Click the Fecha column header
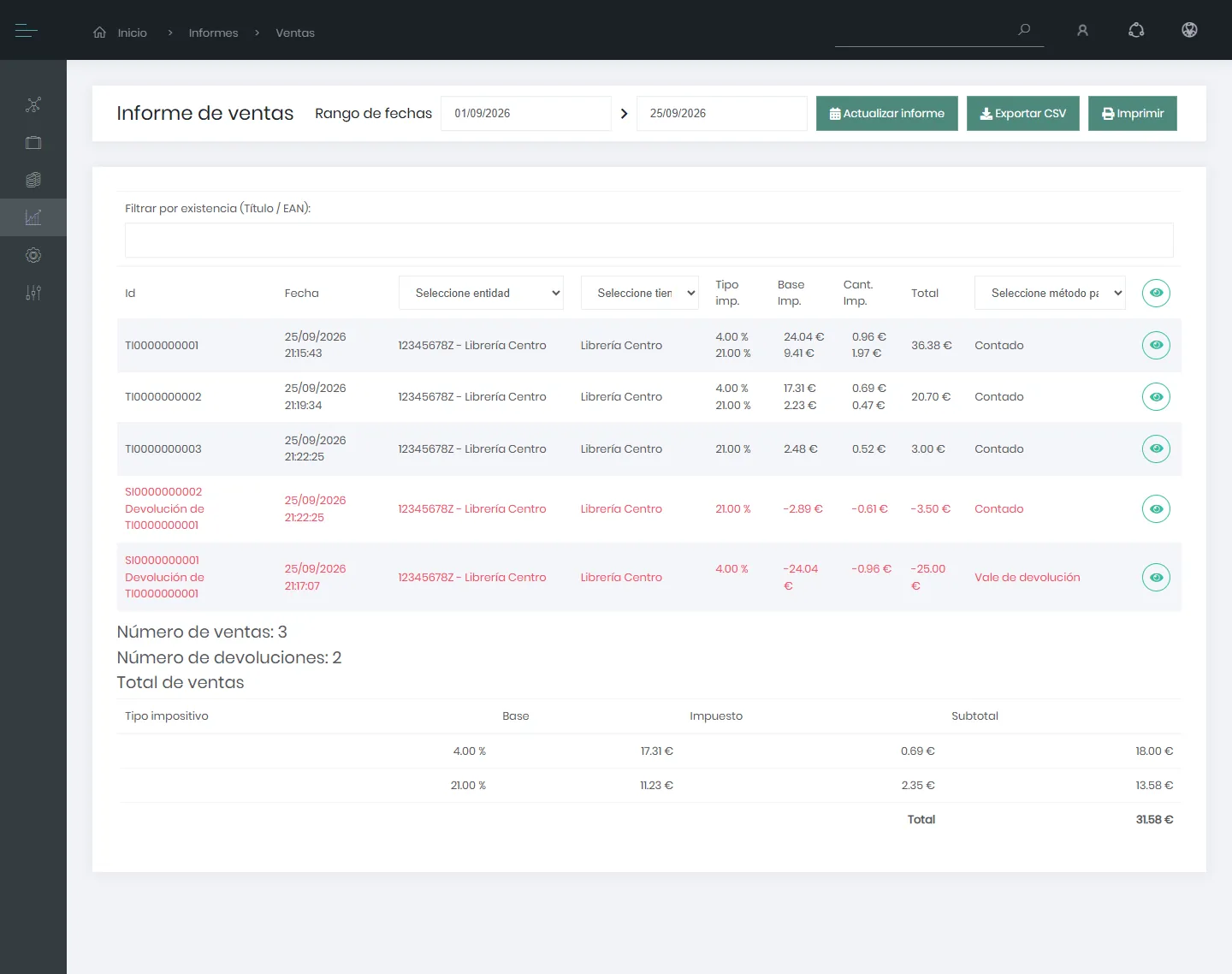 [x=302, y=293]
